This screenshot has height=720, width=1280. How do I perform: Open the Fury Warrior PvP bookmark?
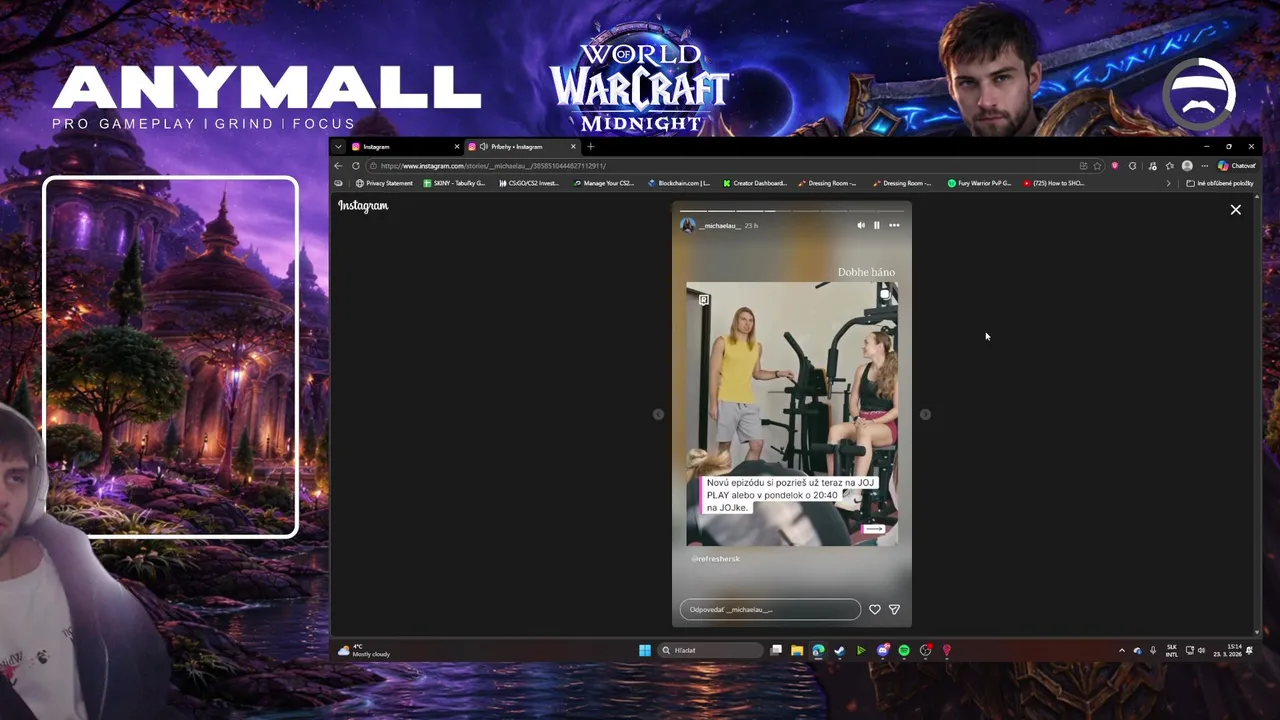979,183
